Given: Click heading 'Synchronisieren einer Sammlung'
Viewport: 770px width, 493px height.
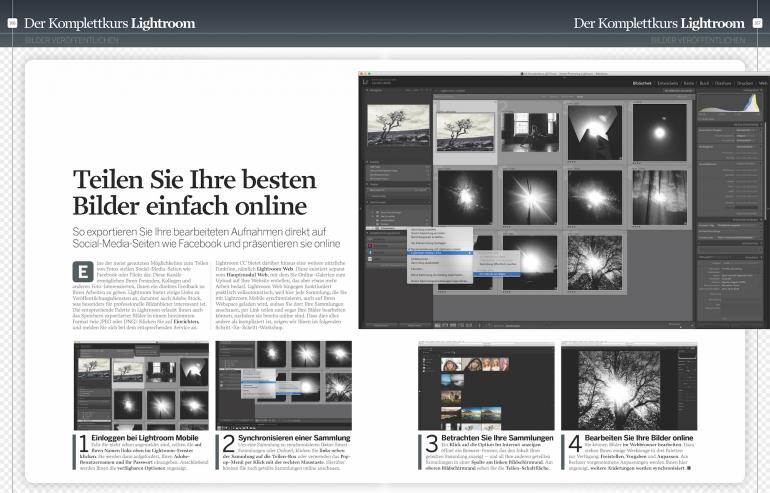Looking at the screenshot, I should [294, 438].
